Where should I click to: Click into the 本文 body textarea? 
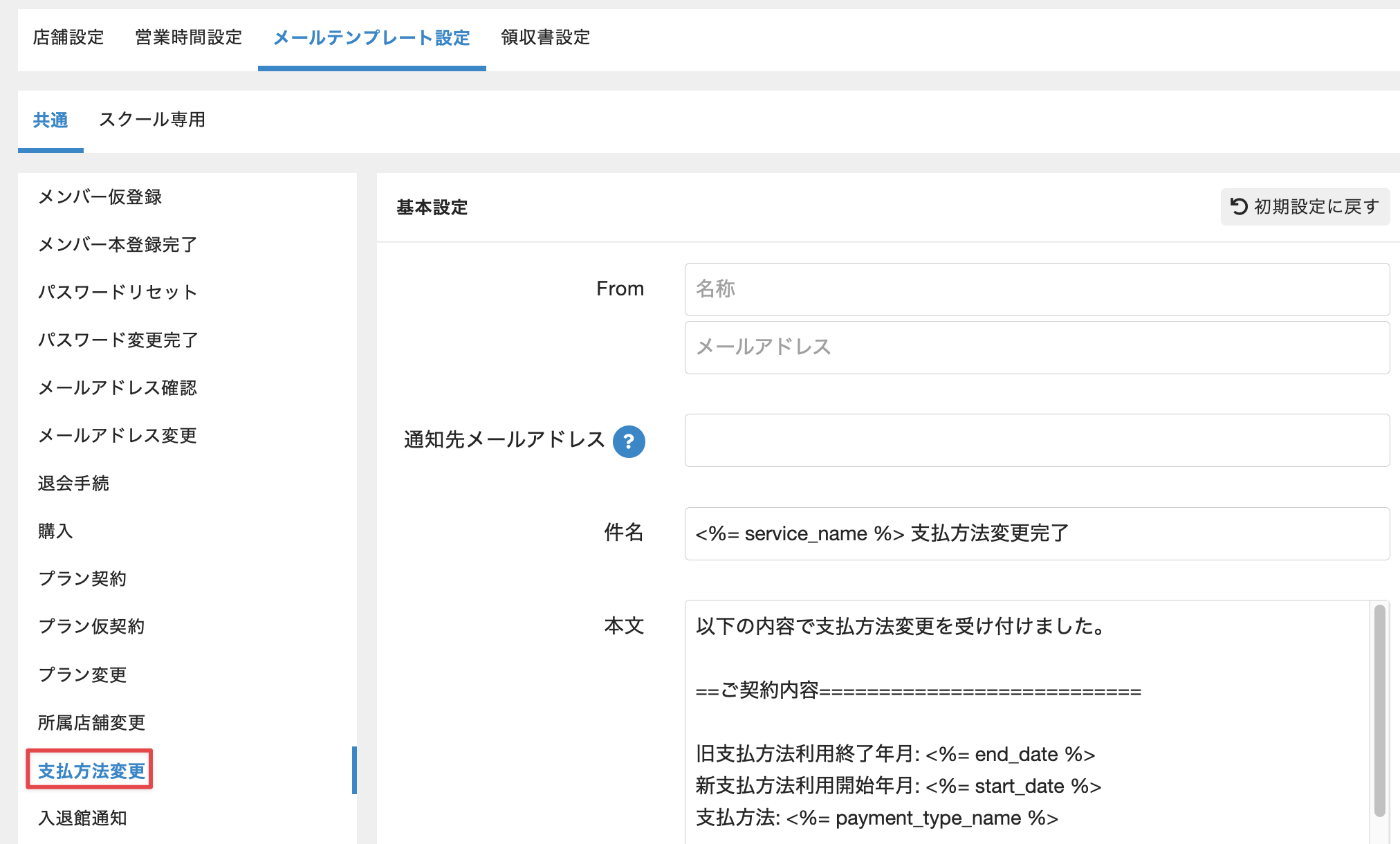coord(1024,719)
